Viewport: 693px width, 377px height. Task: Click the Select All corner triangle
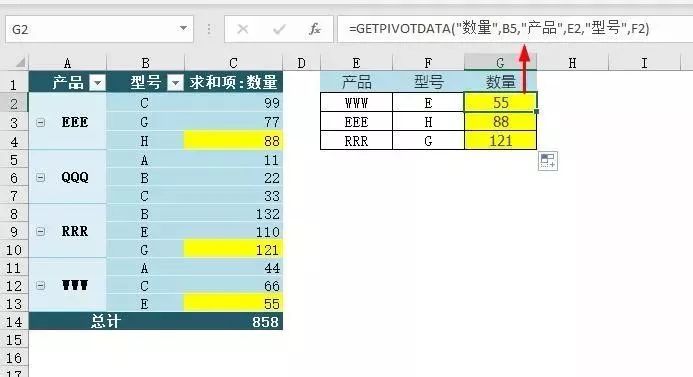click(19, 63)
